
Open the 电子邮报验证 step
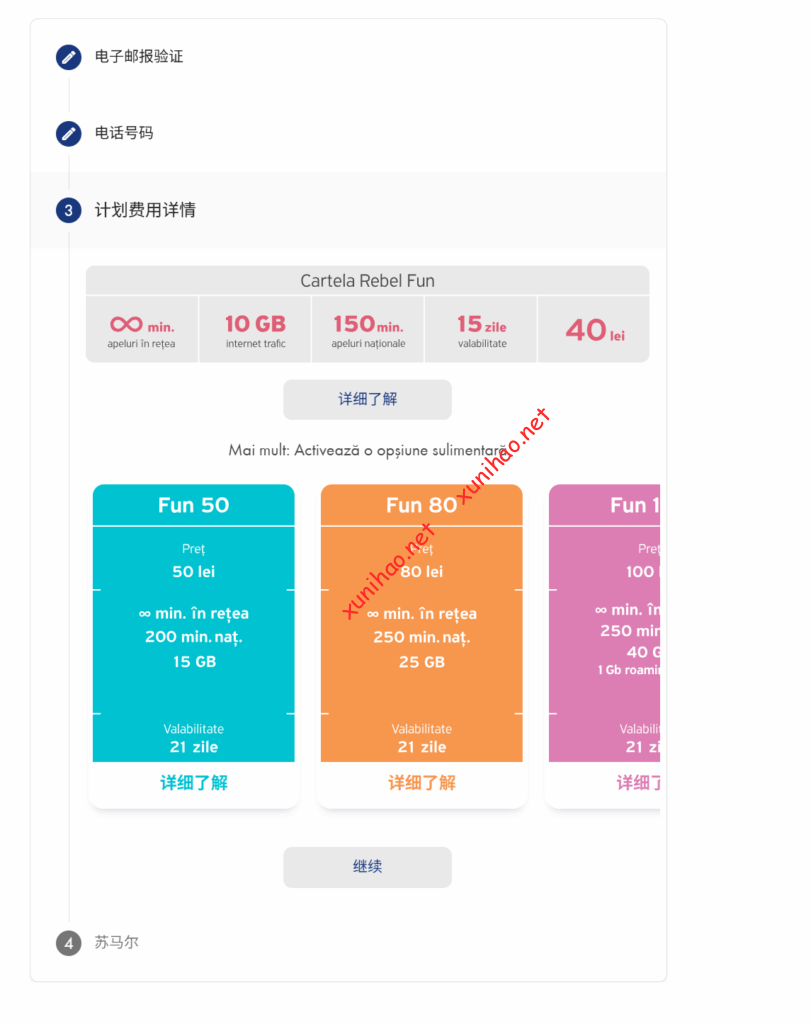click(x=139, y=57)
